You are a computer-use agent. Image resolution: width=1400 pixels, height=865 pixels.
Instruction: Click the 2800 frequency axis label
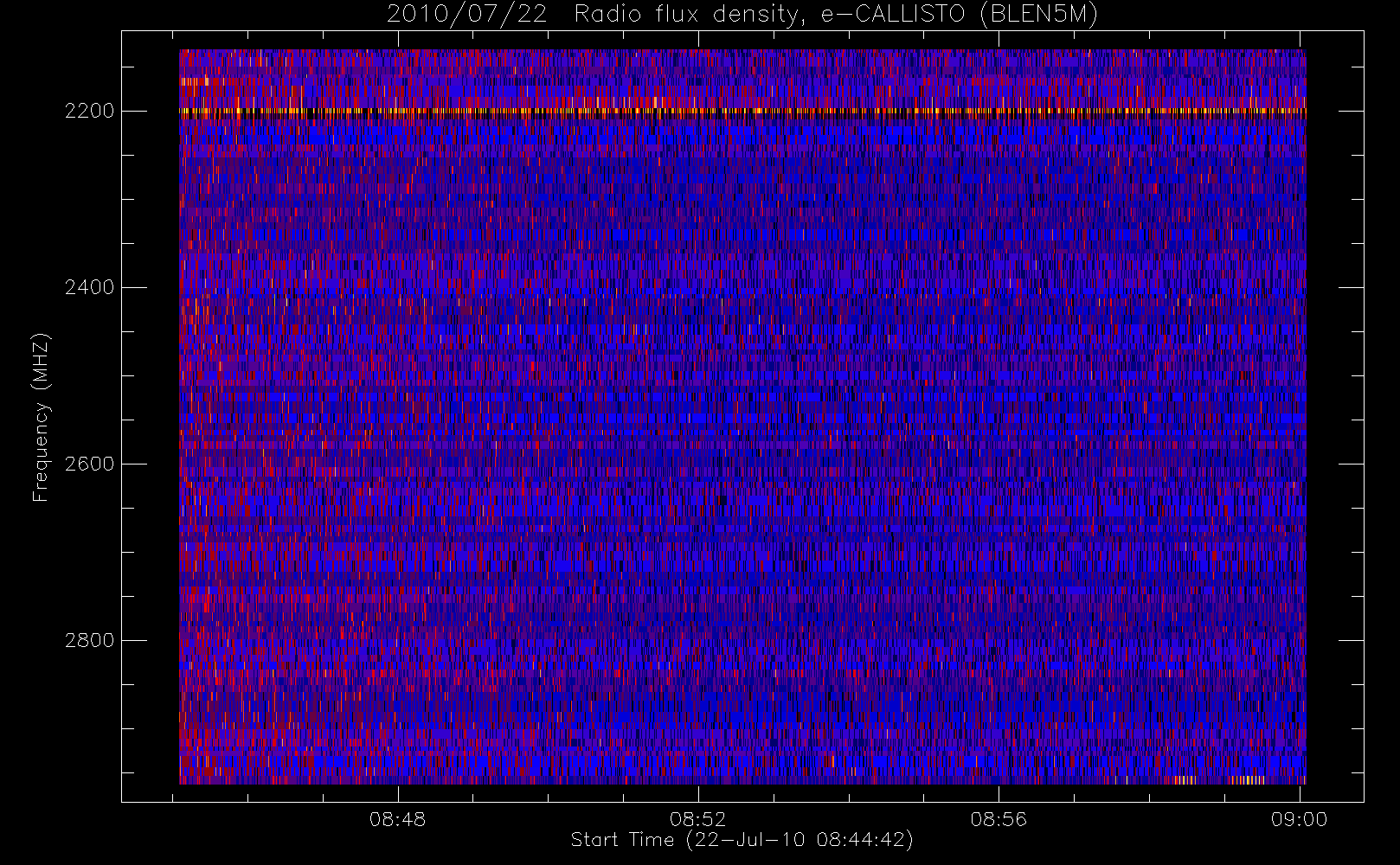pyautogui.click(x=89, y=640)
